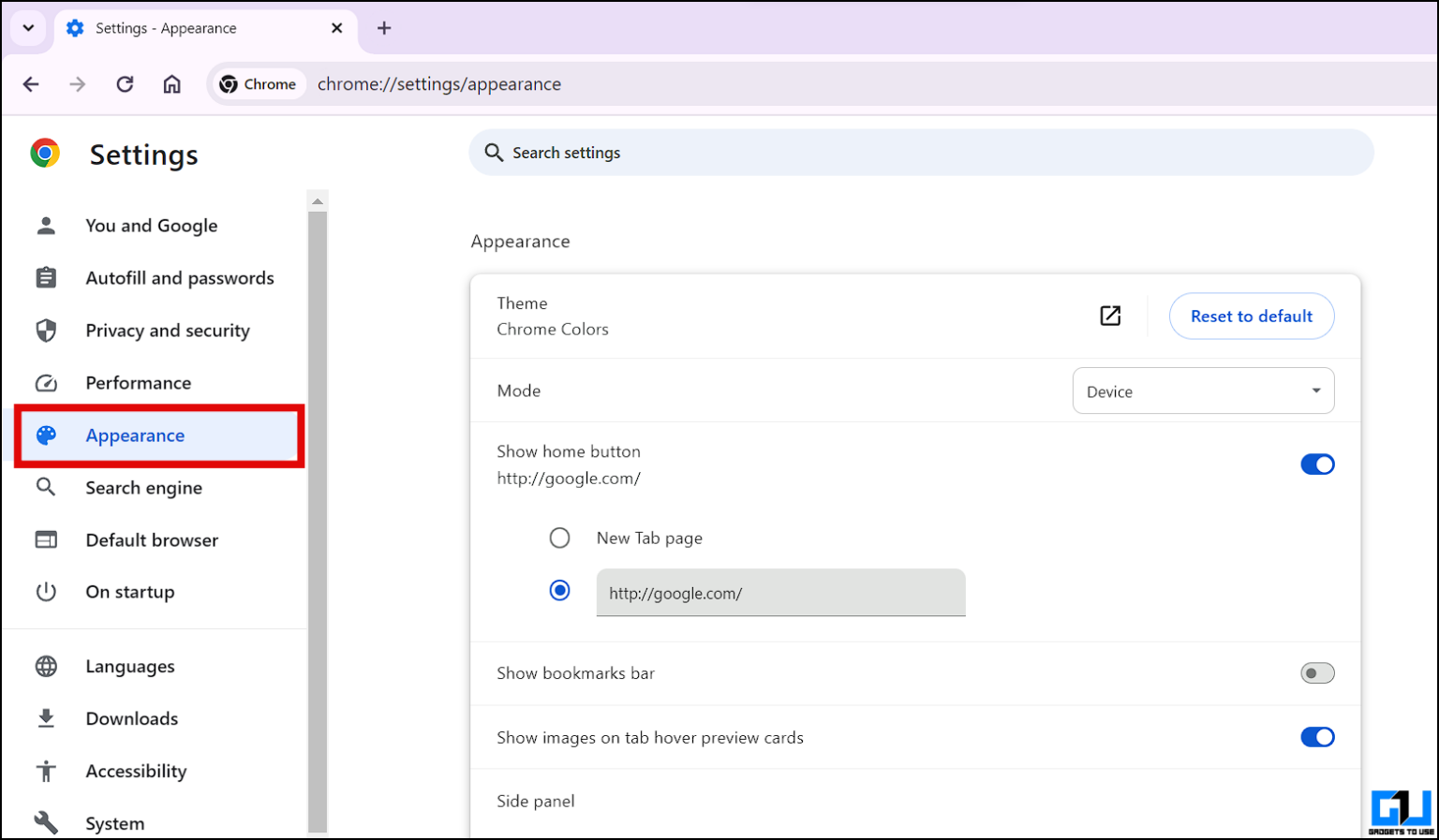
Task: Reload the page with the refresh icon
Action: [125, 83]
